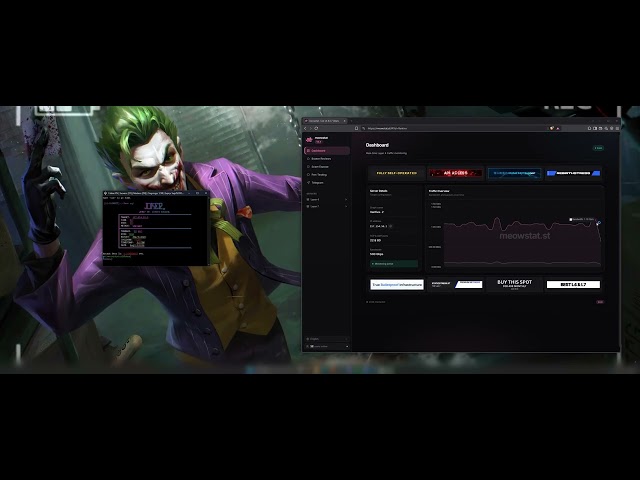Click the blue-white striped banner ad at top
Image resolution: width=640 pixels, height=480 pixels.
pos(573,173)
